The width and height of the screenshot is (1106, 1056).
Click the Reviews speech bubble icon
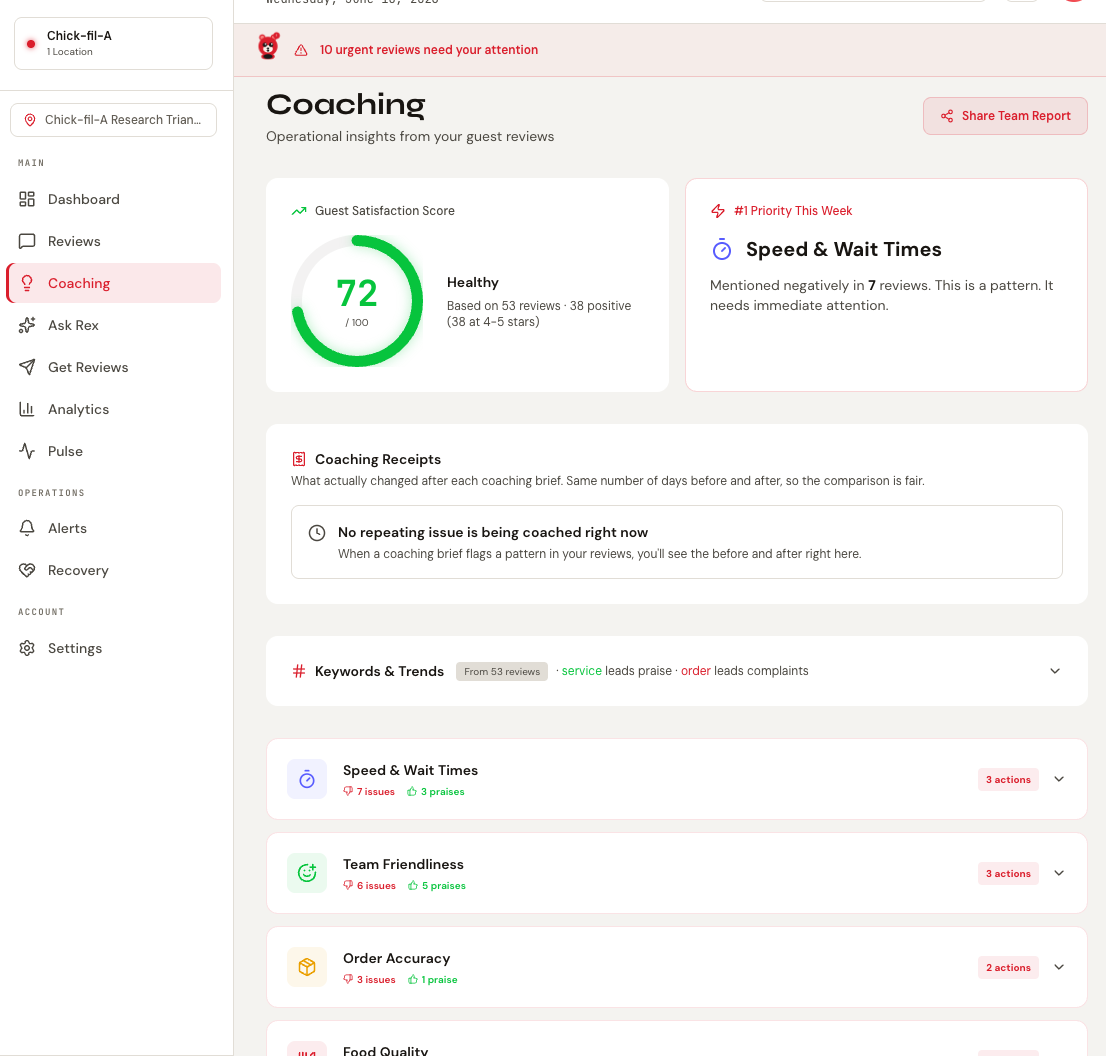pos(27,241)
